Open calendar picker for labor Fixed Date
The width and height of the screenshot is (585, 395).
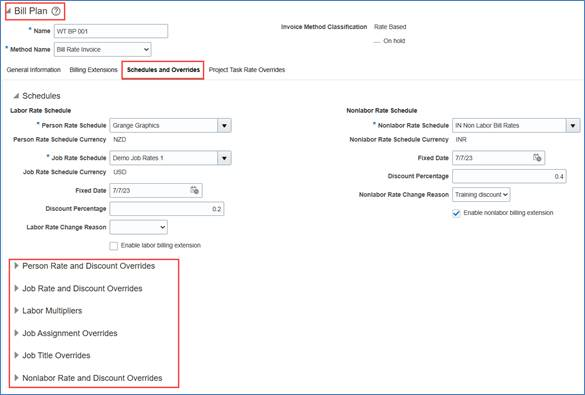194,190
